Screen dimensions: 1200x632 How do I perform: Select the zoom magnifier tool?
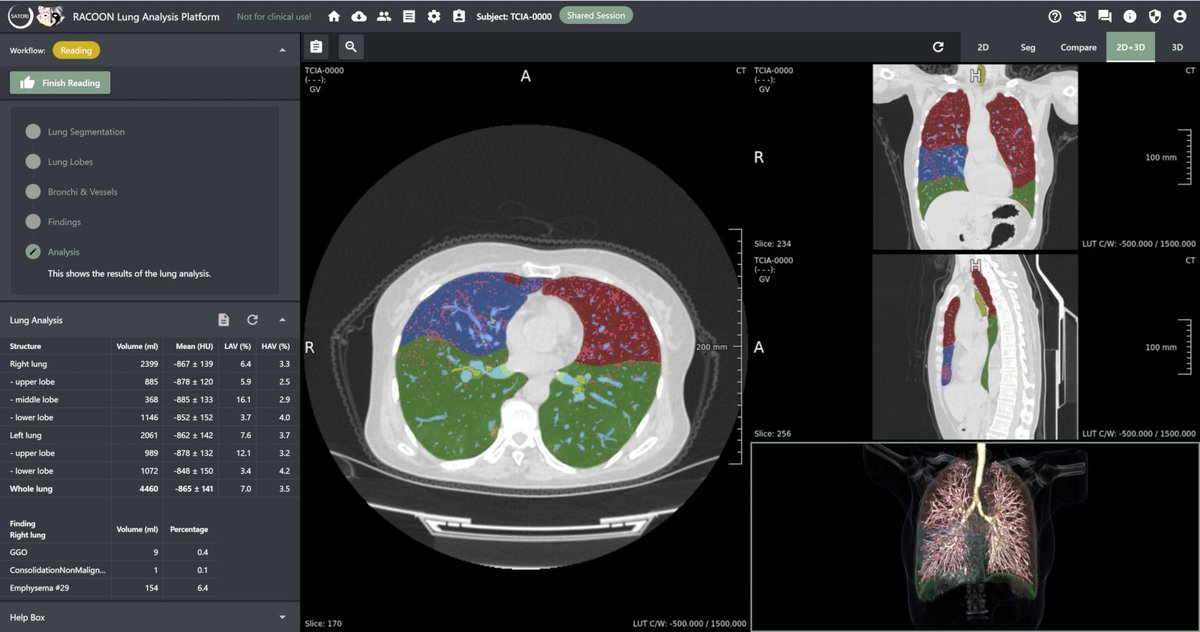click(350, 46)
